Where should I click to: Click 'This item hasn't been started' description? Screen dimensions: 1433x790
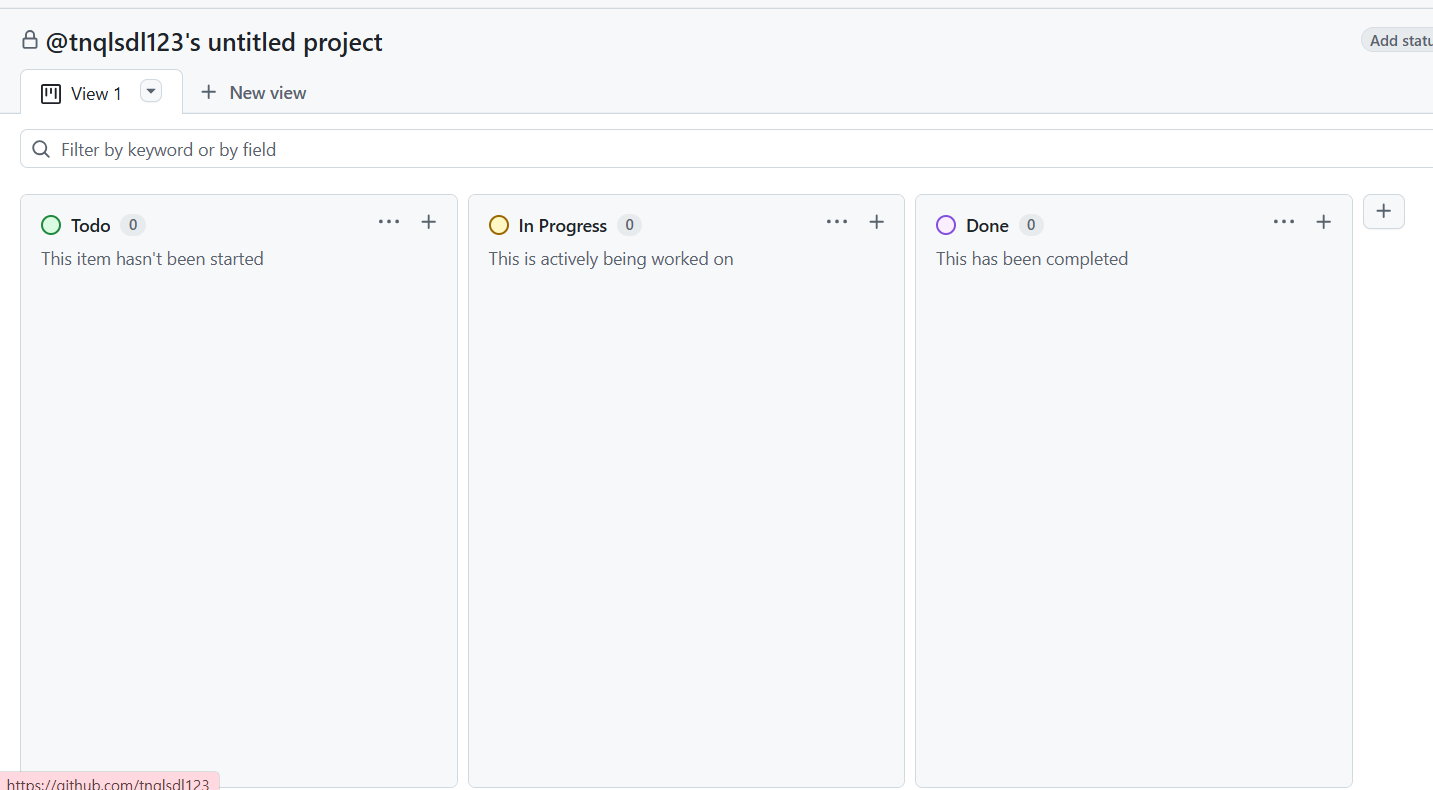coord(152,259)
